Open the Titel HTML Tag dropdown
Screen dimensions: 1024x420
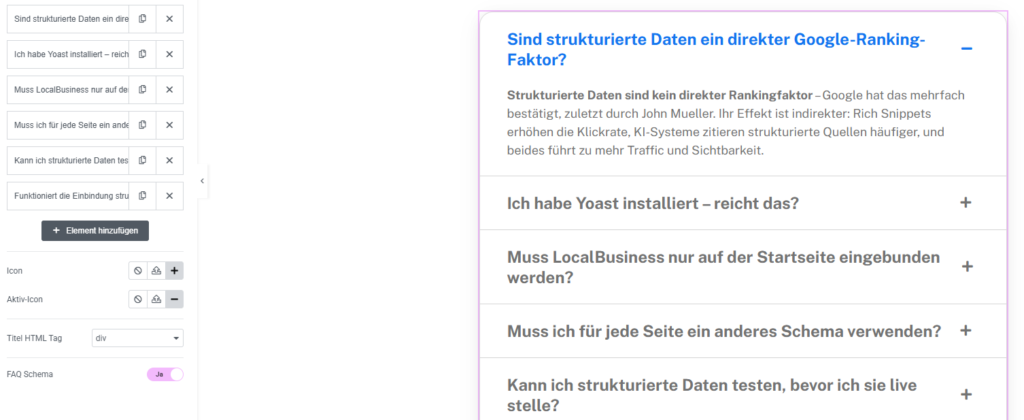[138, 338]
